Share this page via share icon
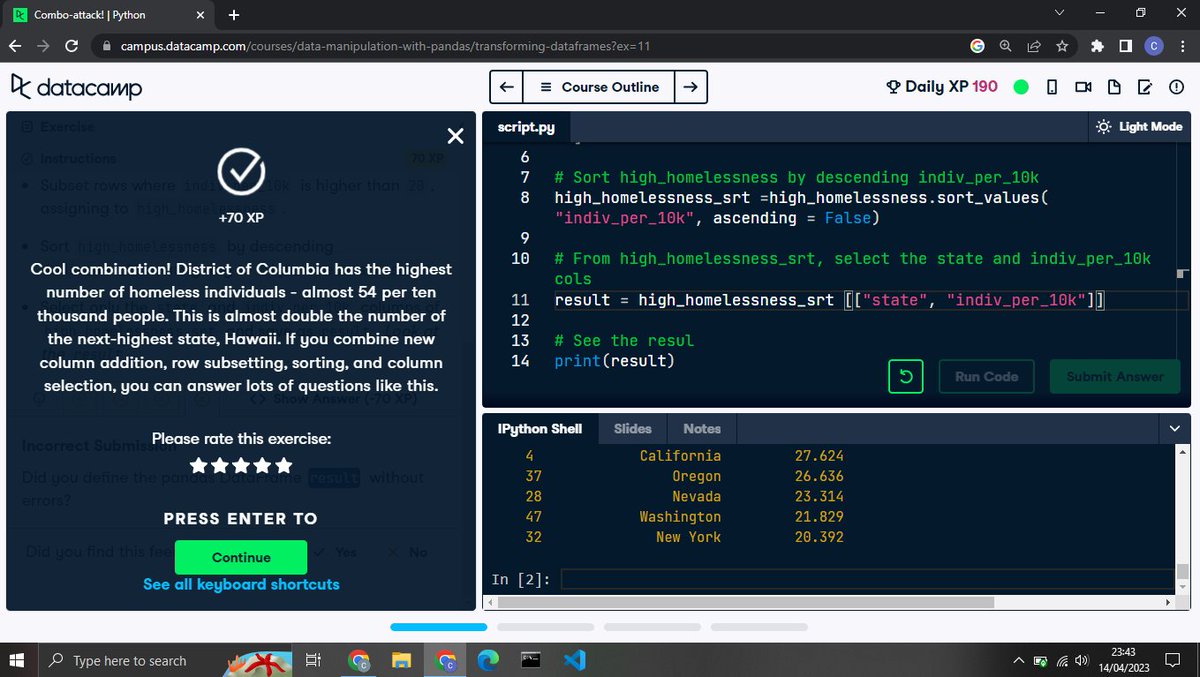Image resolution: width=1200 pixels, height=677 pixels. tap(1033, 46)
